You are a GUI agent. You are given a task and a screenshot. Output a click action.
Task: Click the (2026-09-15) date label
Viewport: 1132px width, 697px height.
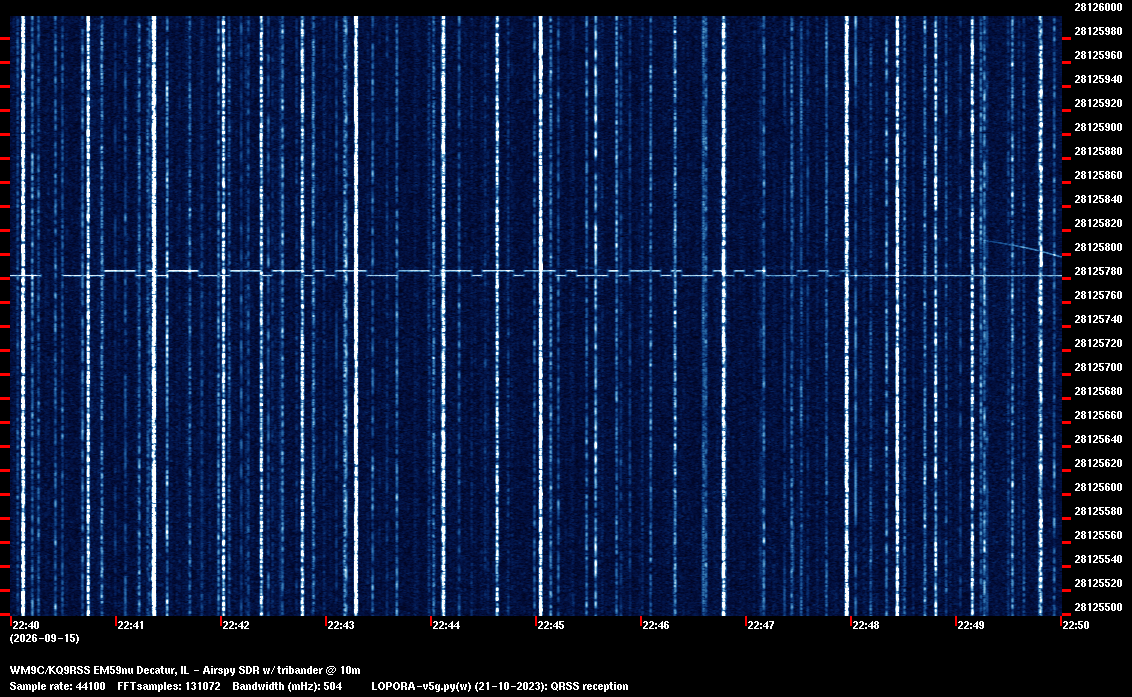point(44,638)
